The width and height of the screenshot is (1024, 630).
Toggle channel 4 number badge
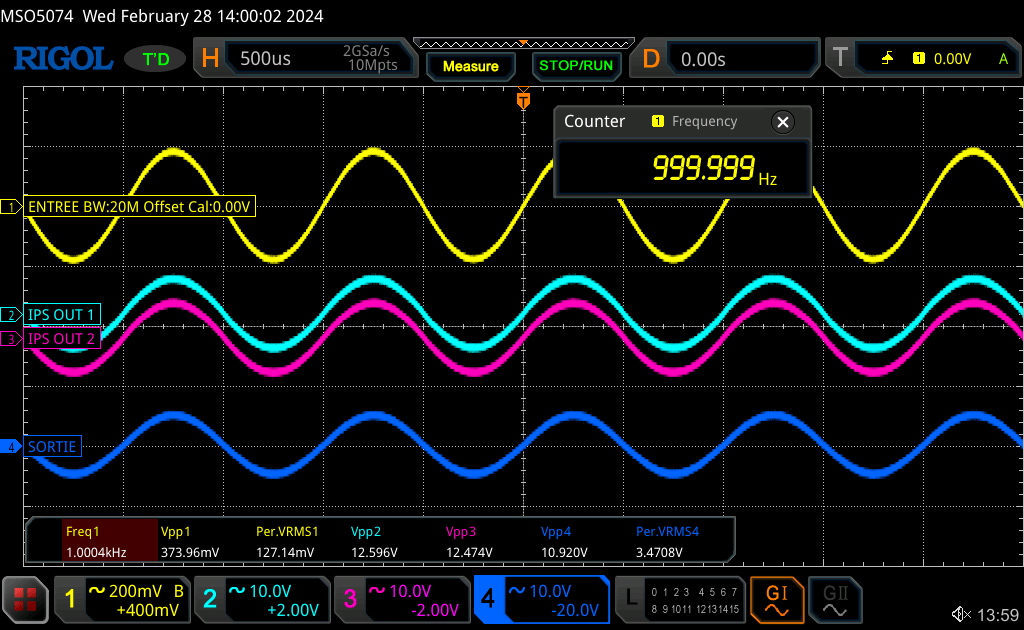pos(488,599)
